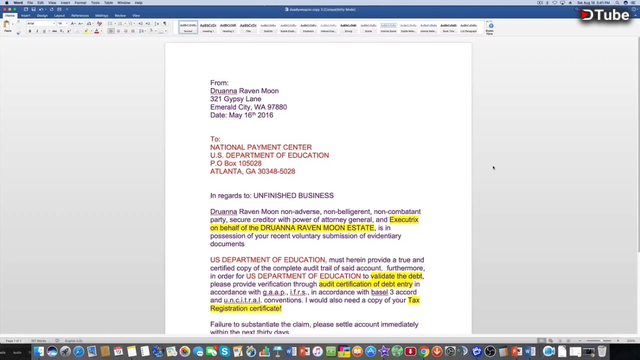The width and height of the screenshot is (640, 360).
Task: Click the shading paint bucket icon
Action: pos(151,30)
